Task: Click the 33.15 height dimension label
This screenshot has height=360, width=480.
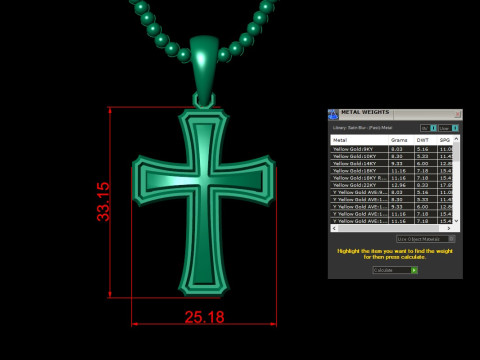Action: [103, 202]
